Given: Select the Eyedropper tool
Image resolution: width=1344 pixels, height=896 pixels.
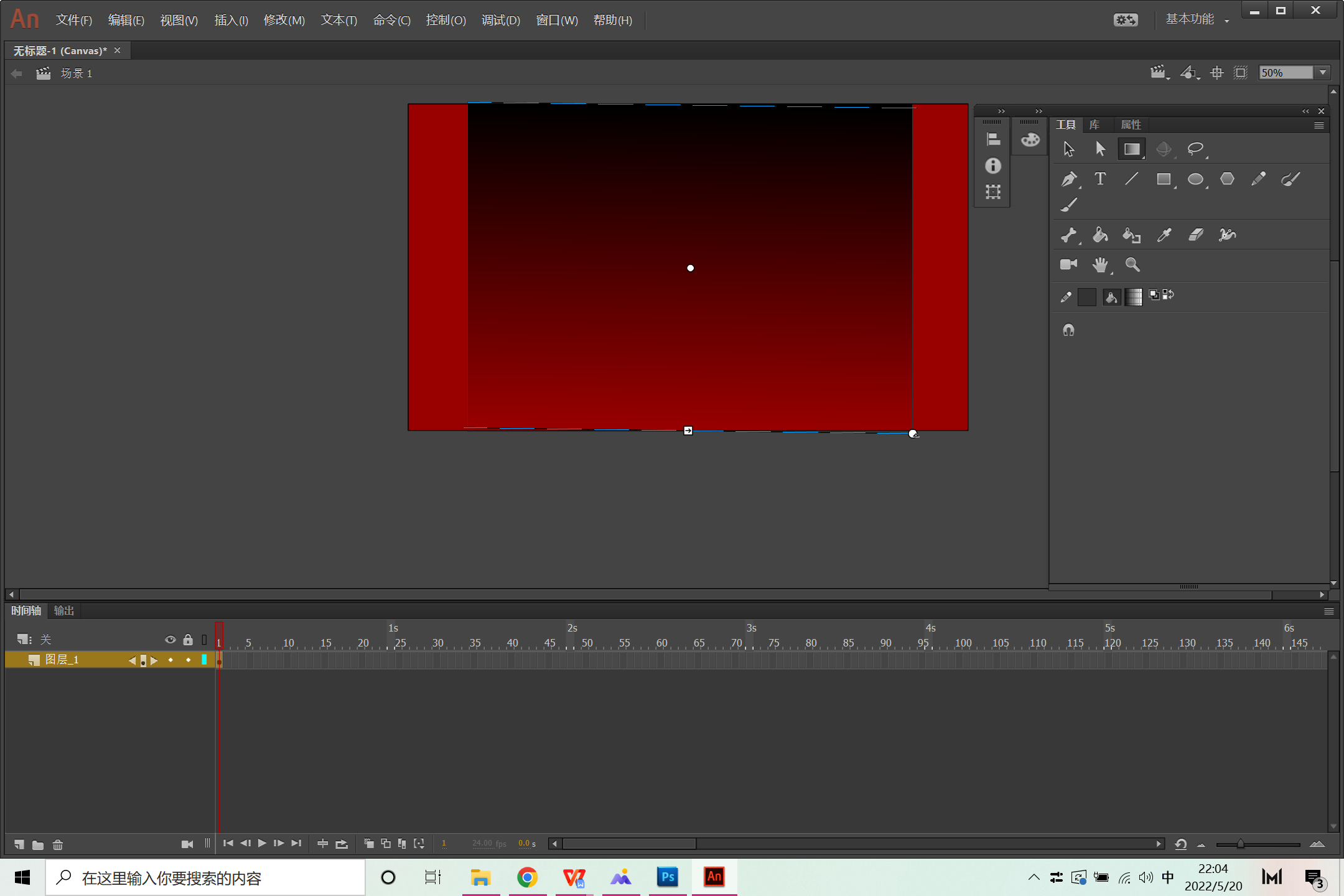Looking at the screenshot, I should pyautogui.click(x=1164, y=235).
